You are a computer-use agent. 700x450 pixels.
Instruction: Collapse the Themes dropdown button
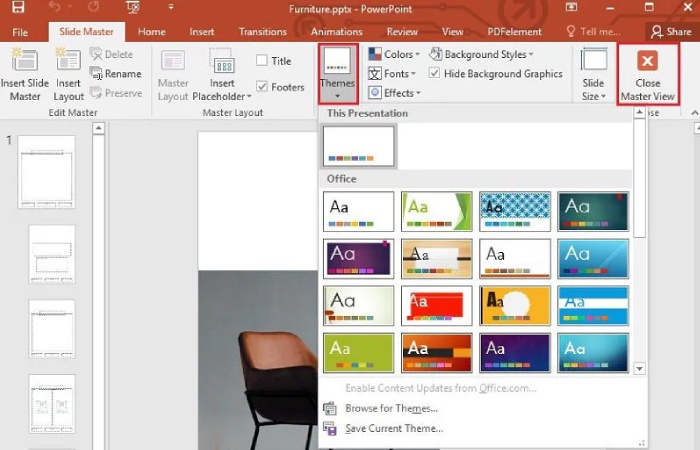338,74
